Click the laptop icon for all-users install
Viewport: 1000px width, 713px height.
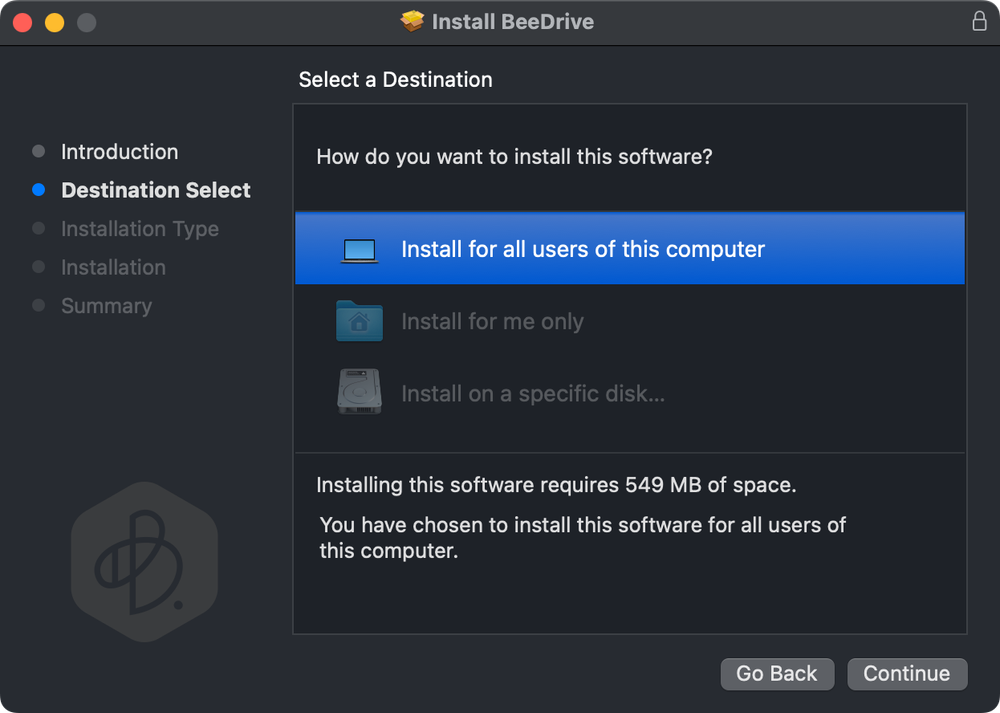pyautogui.click(x=359, y=251)
